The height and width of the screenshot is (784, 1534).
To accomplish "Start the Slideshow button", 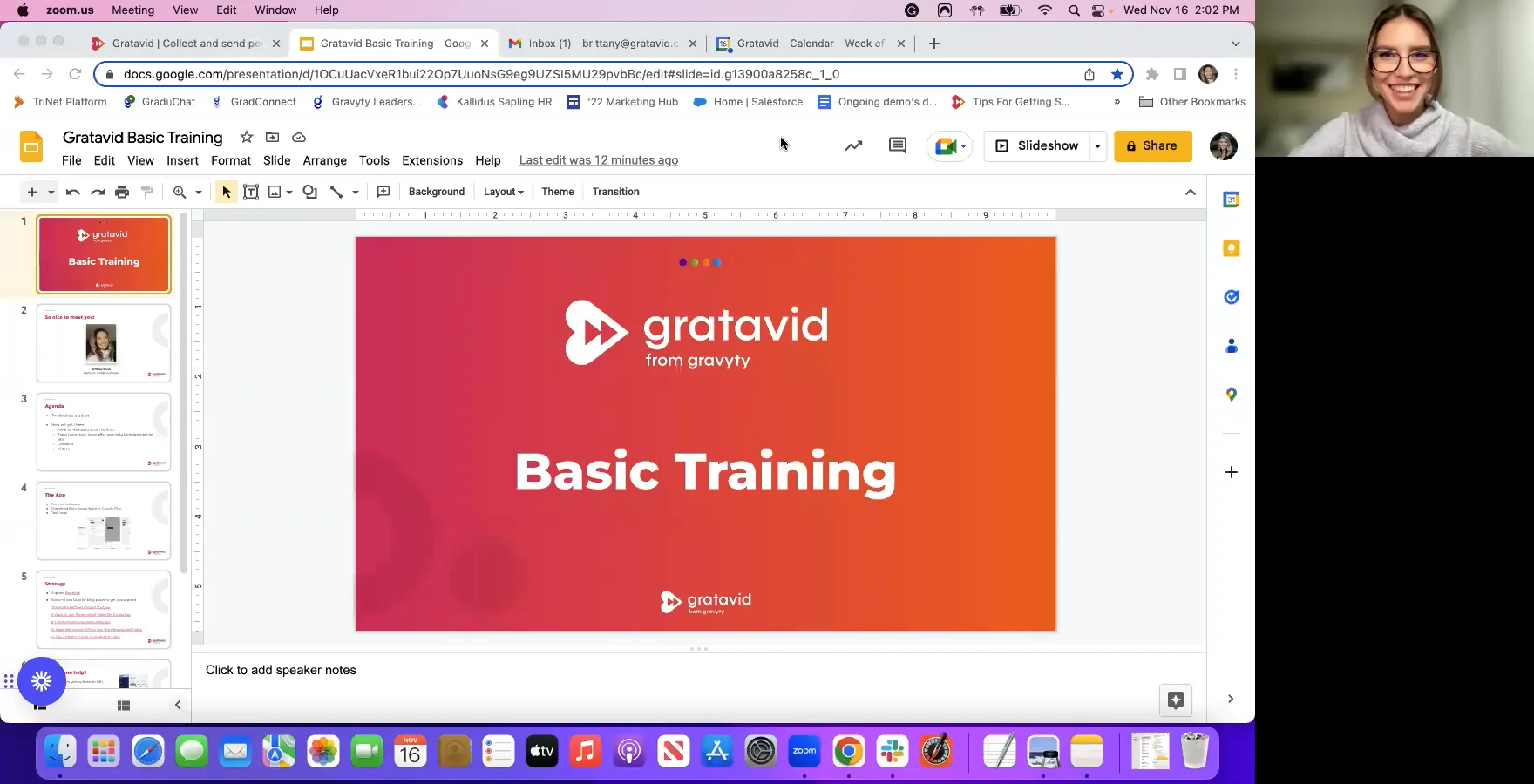I will click(1037, 145).
